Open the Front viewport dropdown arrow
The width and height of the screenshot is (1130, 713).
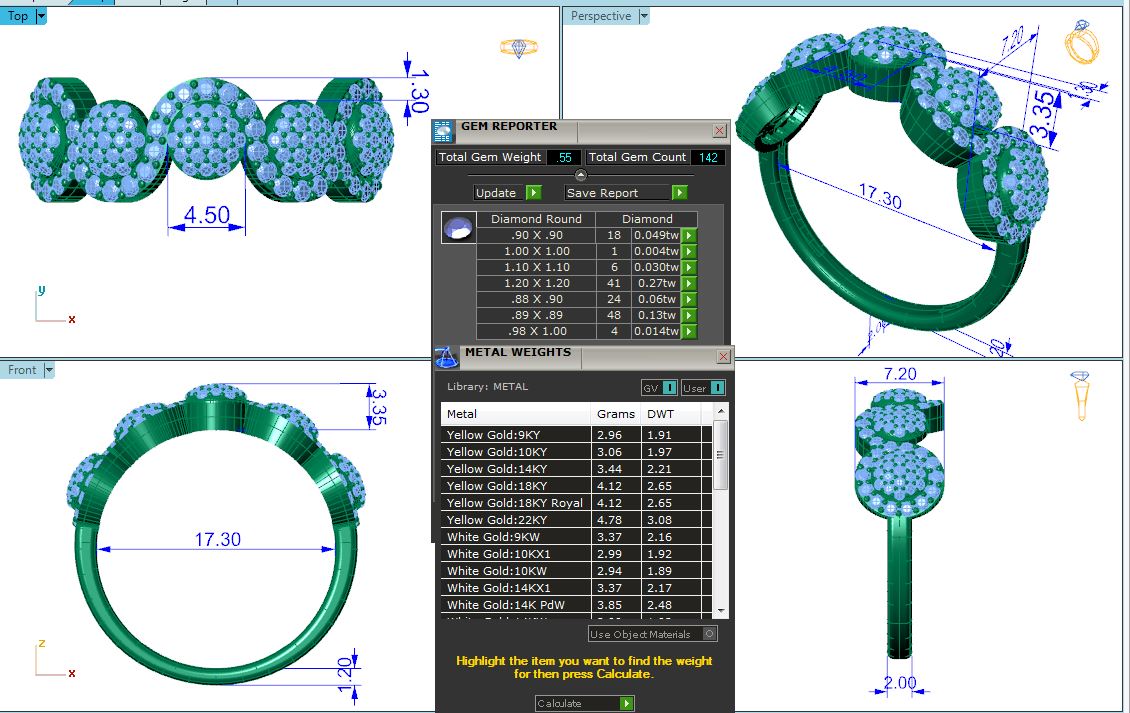point(49,370)
